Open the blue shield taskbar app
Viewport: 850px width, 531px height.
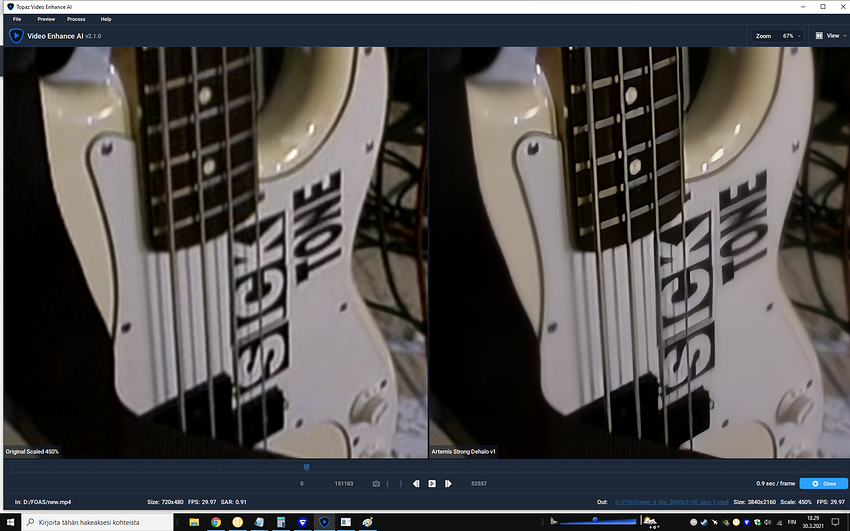pos(302,522)
